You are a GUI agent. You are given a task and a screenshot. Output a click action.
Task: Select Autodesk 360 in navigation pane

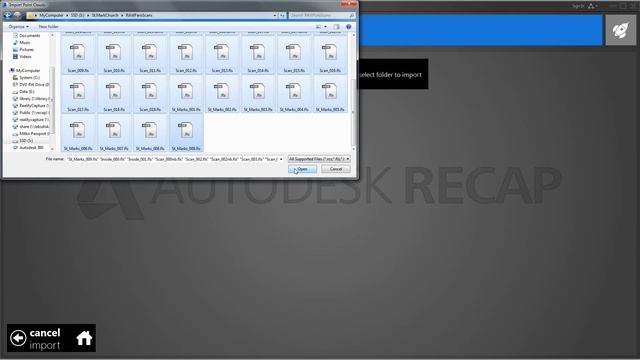coord(31,147)
